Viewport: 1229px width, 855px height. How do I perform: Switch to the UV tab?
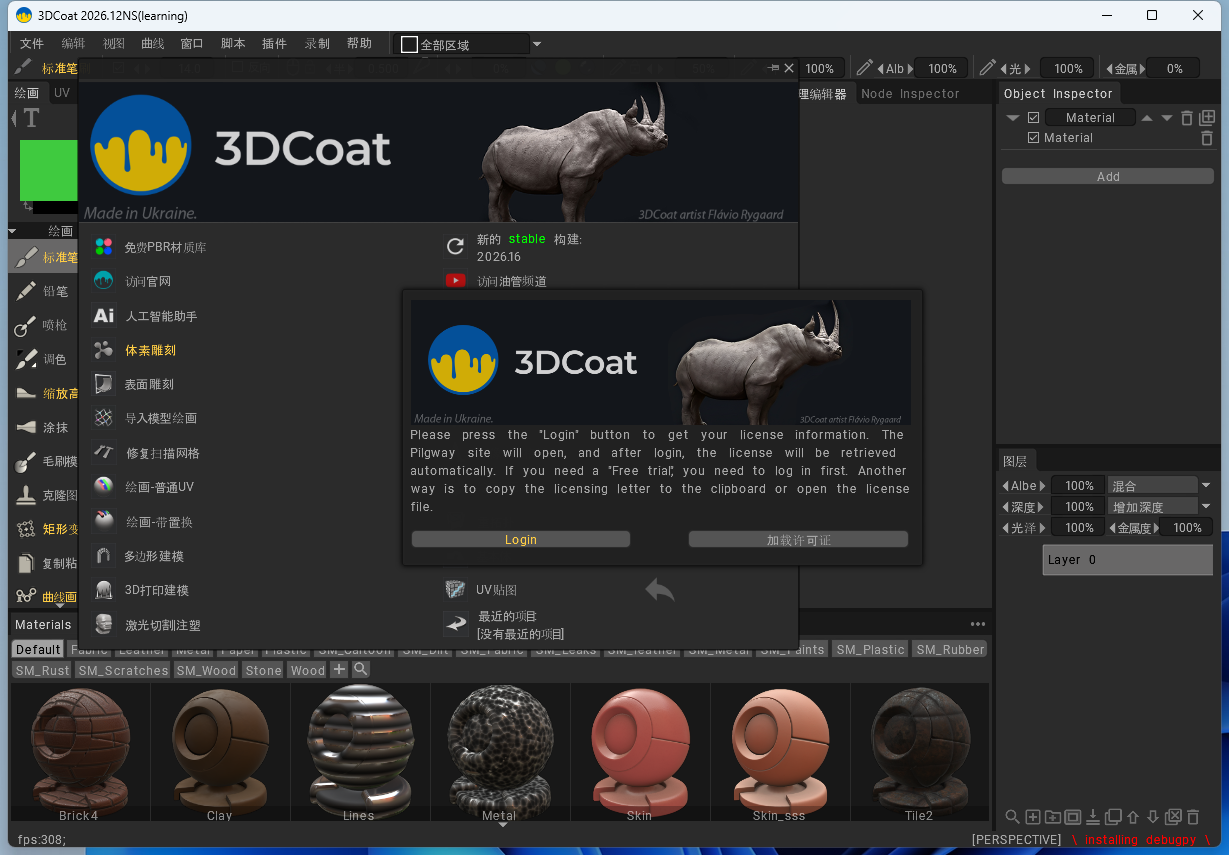(62, 93)
